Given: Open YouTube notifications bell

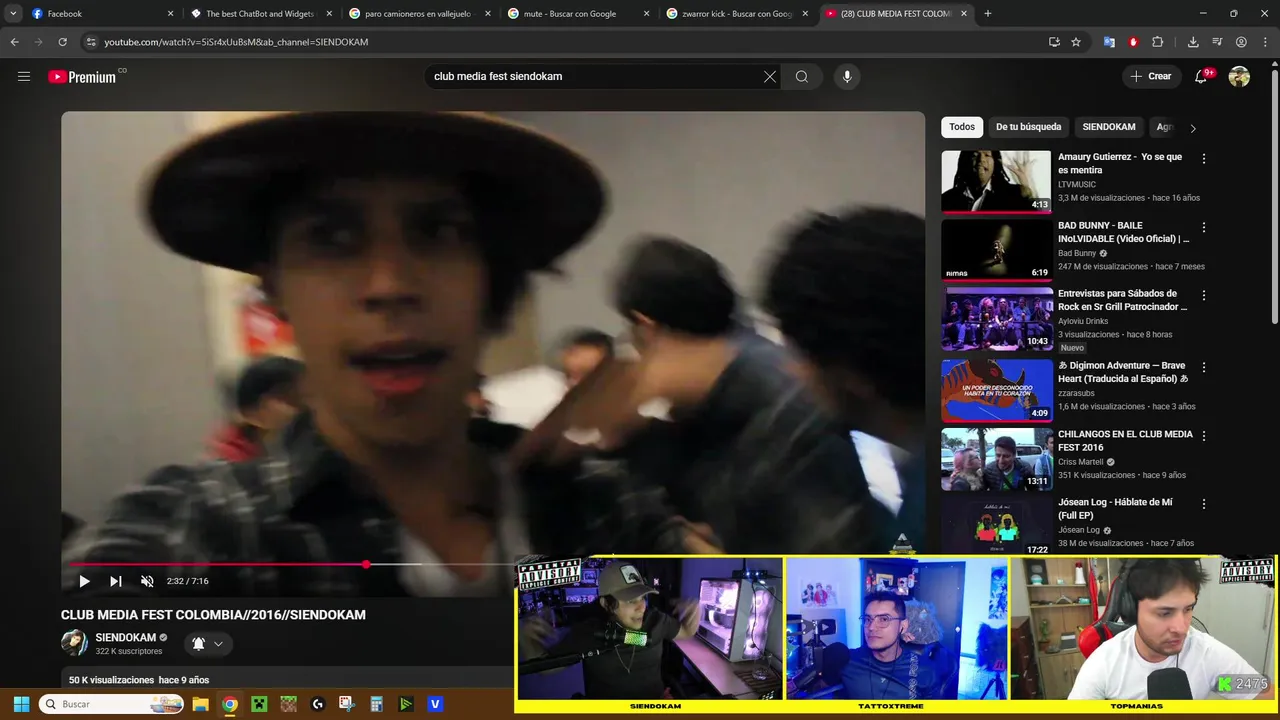Looking at the screenshot, I should tap(1202, 76).
